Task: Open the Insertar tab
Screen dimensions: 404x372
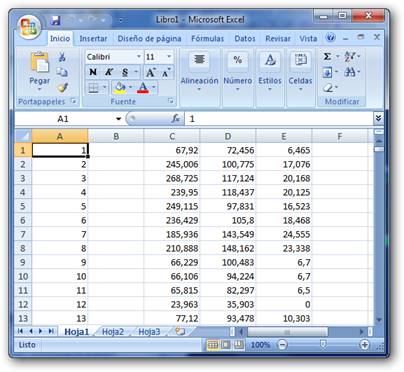Action: 93,39
